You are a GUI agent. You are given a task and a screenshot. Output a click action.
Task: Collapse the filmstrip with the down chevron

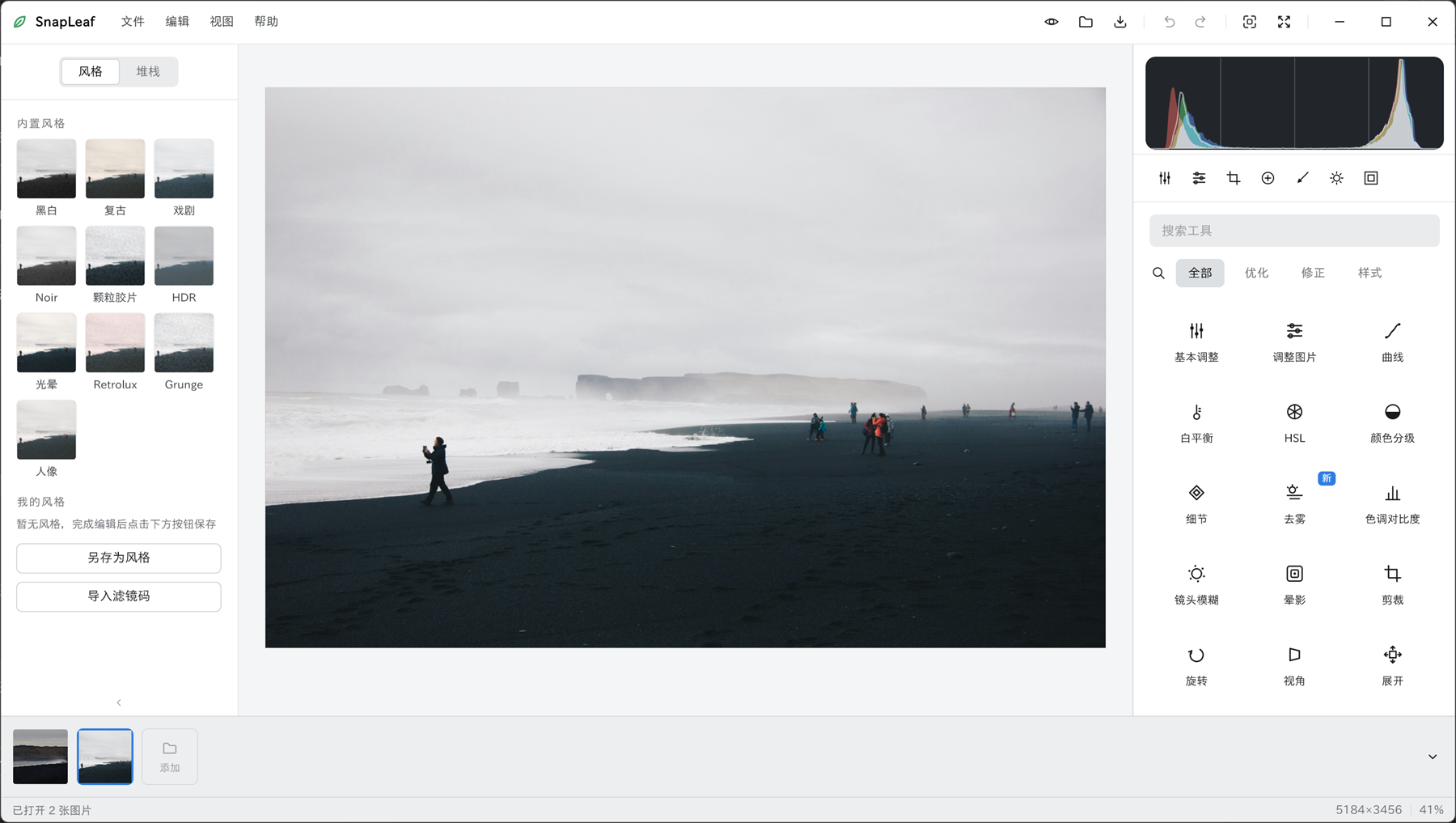click(x=1433, y=757)
